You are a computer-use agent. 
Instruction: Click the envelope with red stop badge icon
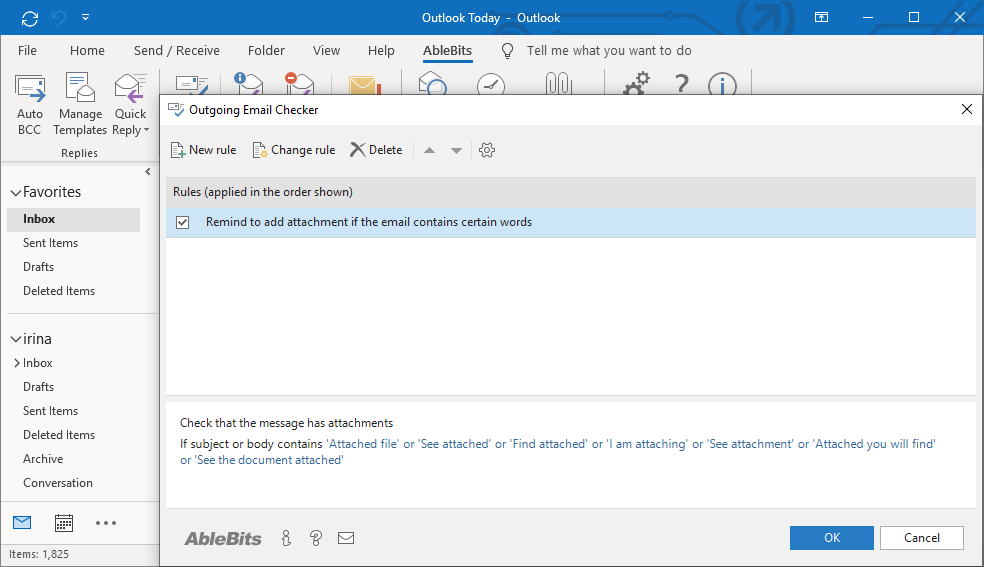pos(299,83)
